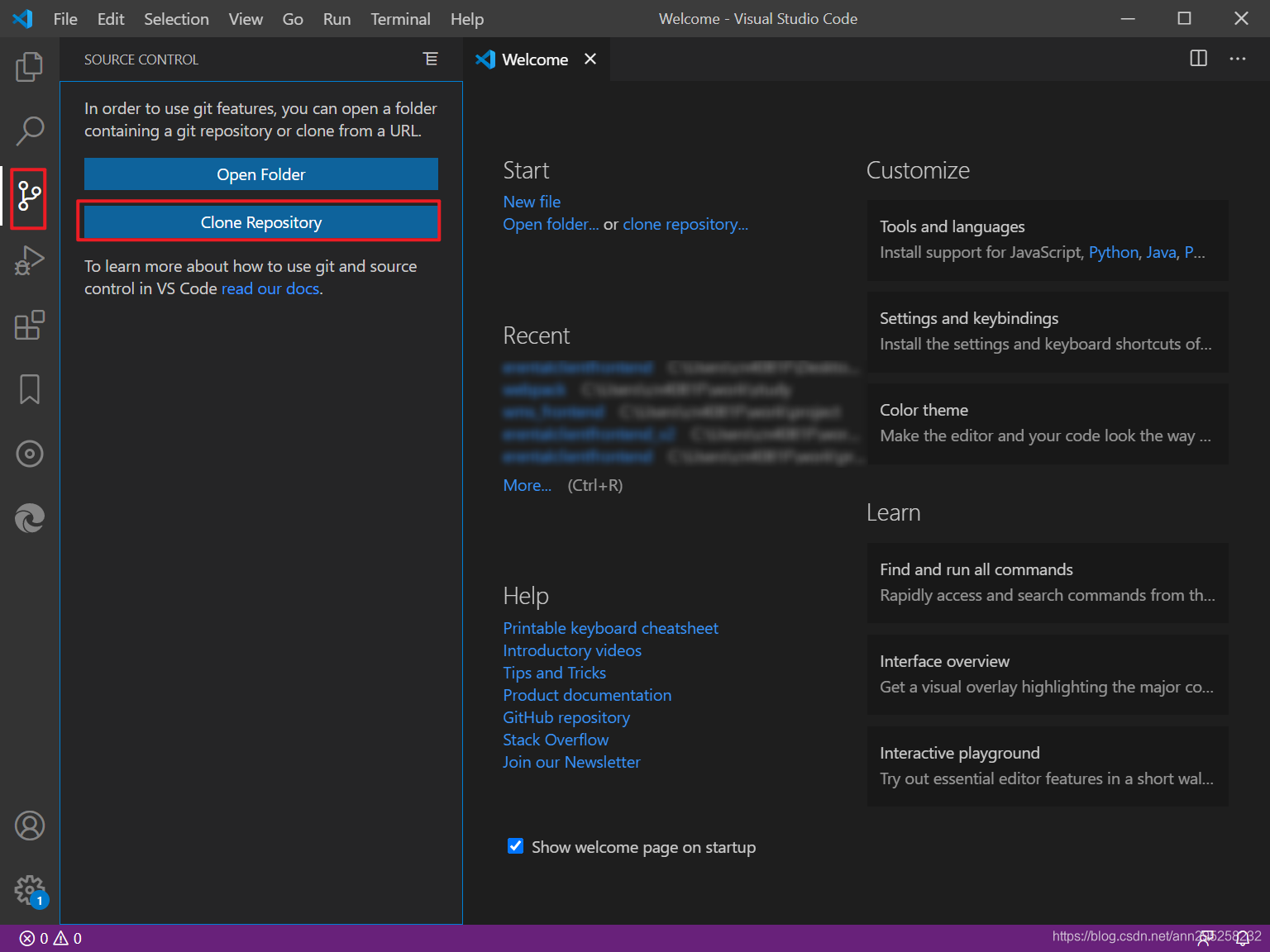
Task: Click the clone repository... link
Action: pyautogui.click(x=685, y=224)
